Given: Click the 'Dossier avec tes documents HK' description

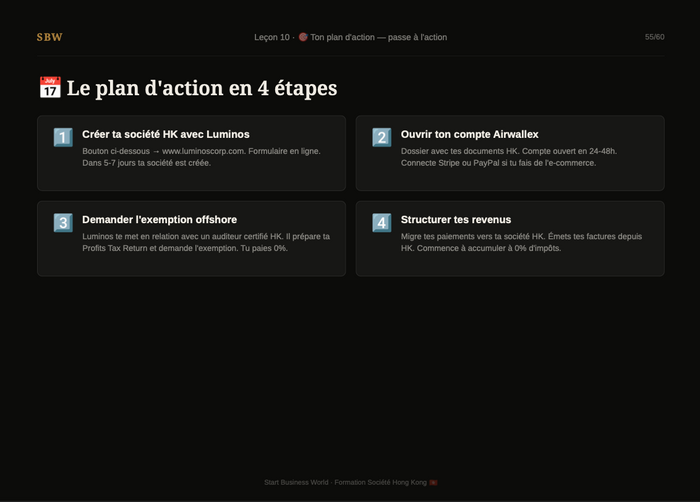Looking at the screenshot, I should pos(509,157).
